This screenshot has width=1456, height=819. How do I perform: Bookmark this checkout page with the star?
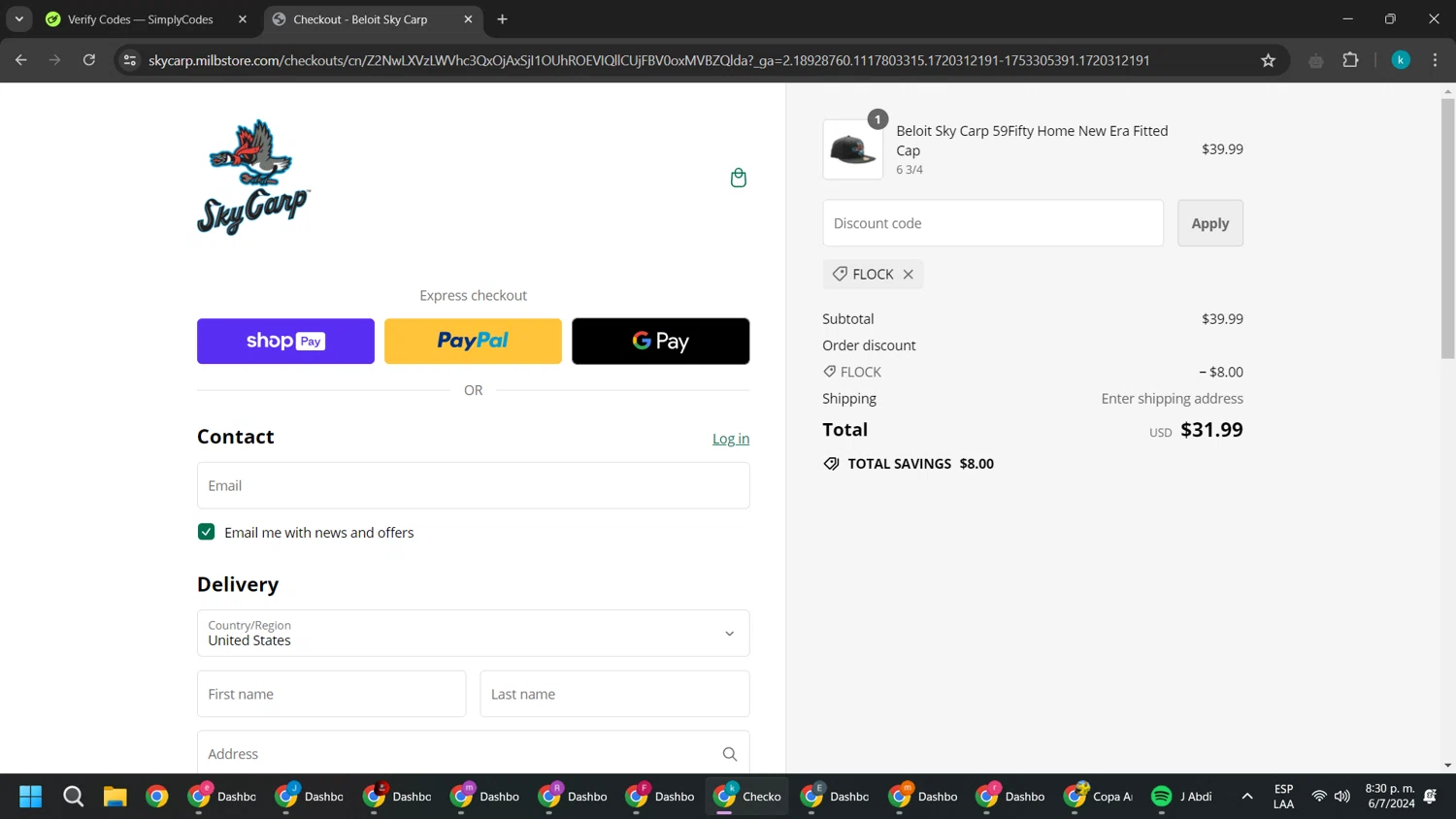click(1268, 60)
